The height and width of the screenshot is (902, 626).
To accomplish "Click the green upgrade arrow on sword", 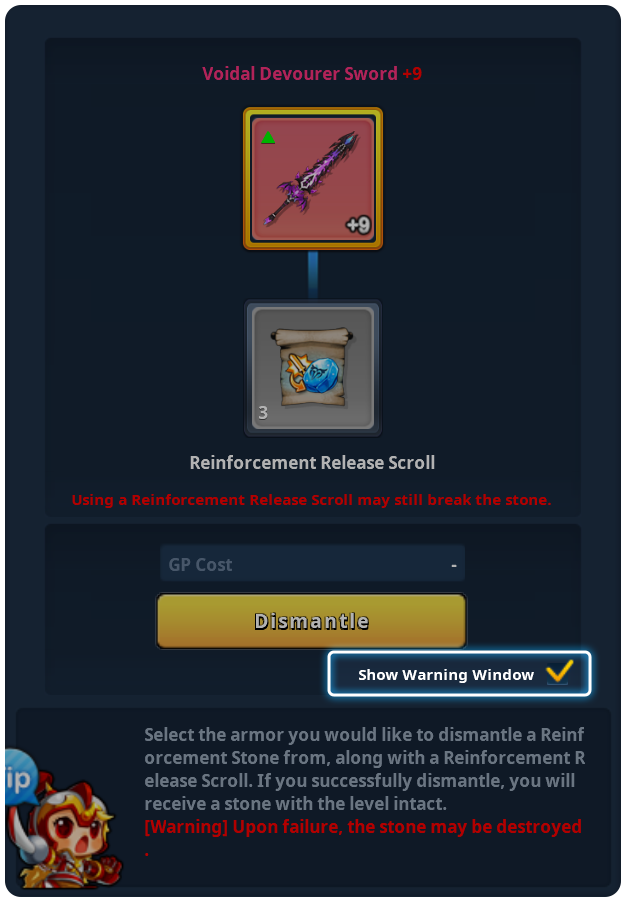I will [x=268, y=137].
